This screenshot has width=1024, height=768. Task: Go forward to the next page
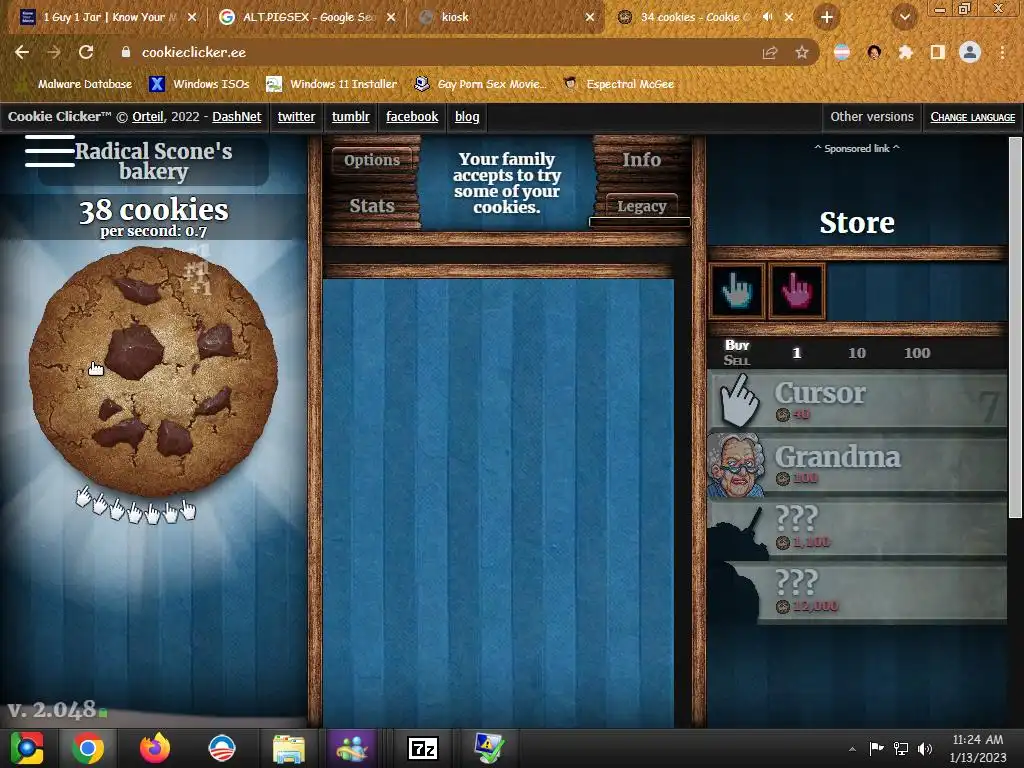coord(54,52)
